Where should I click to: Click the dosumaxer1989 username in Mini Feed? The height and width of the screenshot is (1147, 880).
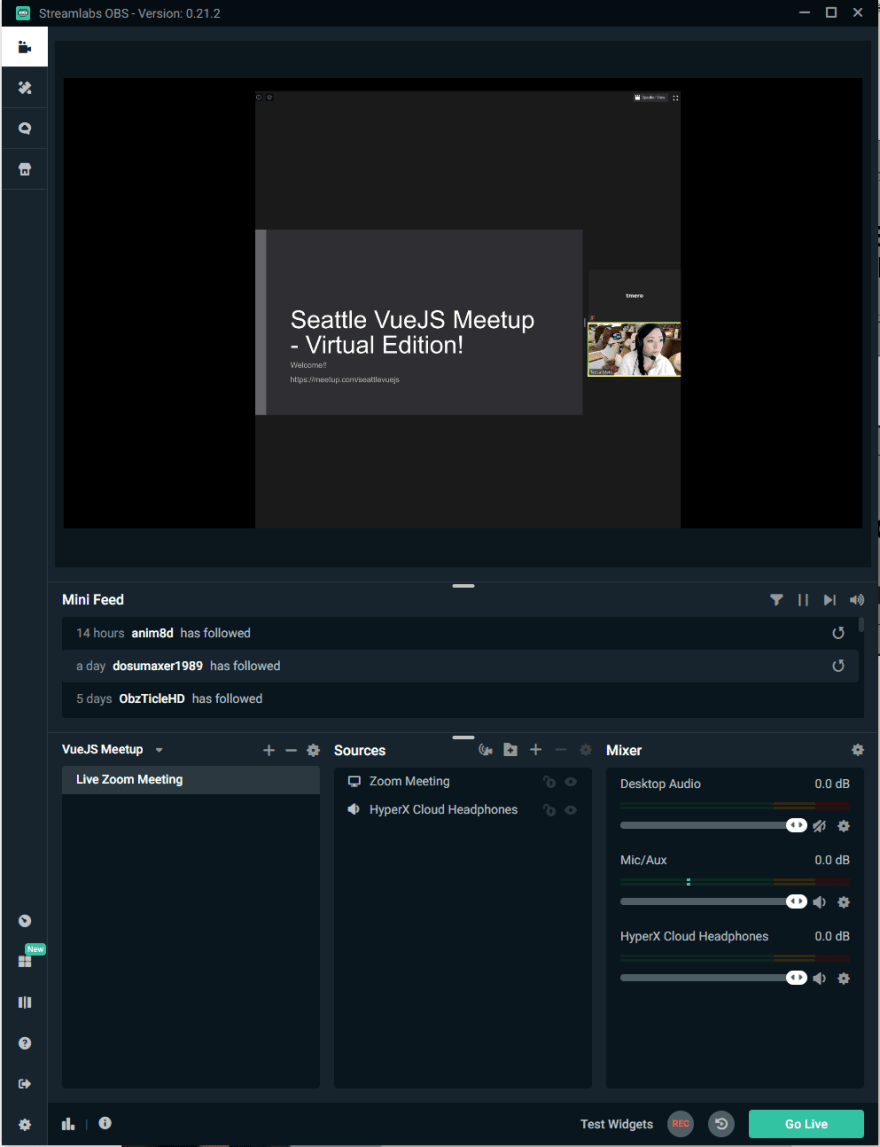tap(157, 666)
